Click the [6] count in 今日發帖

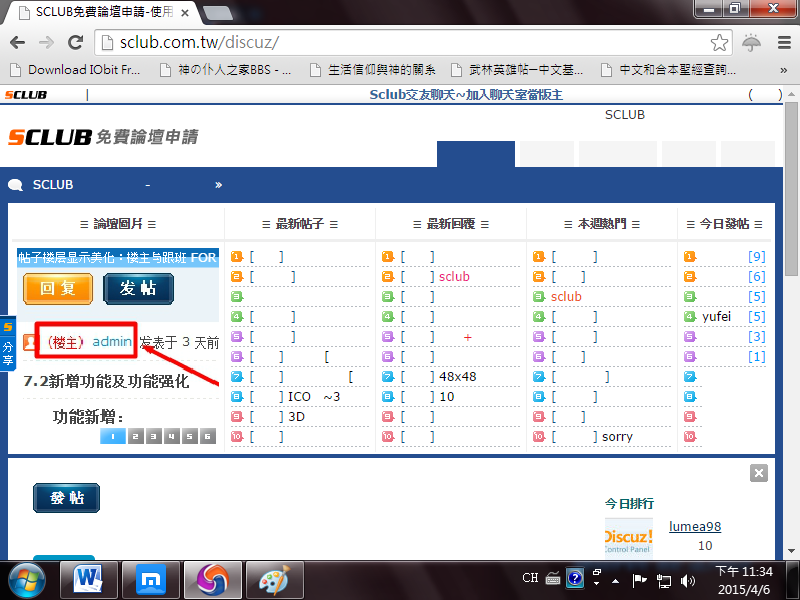coord(757,277)
